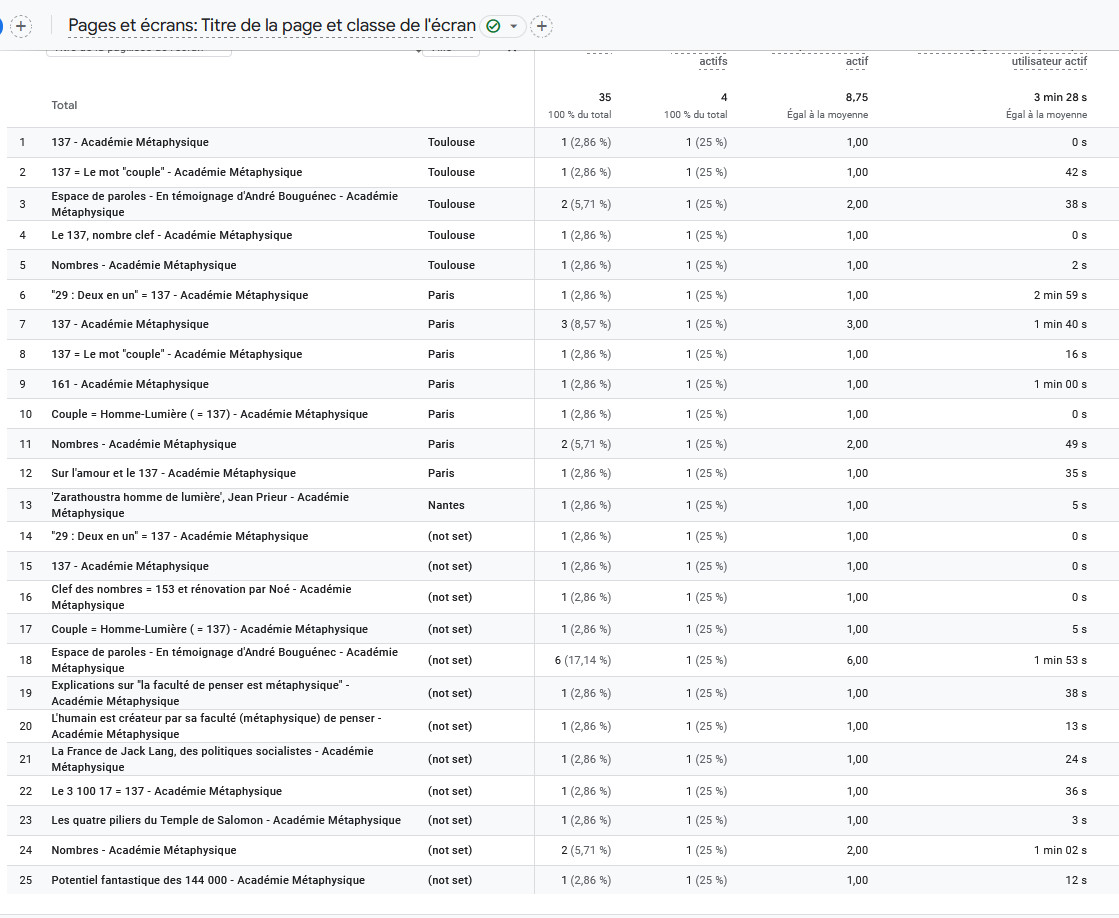Click engagement time '49 s' in row 11
This screenshot has height=918, width=1119.
tap(1076, 444)
